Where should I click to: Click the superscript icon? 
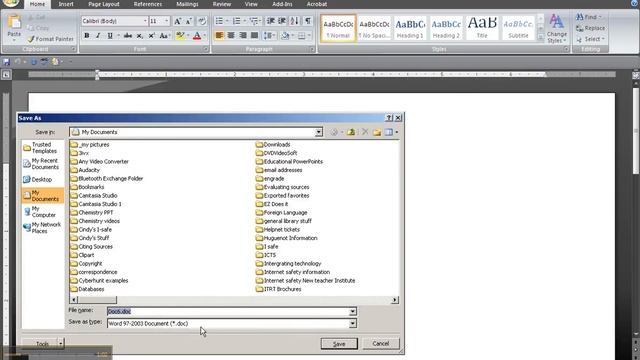pyautogui.click(x=151, y=36)
